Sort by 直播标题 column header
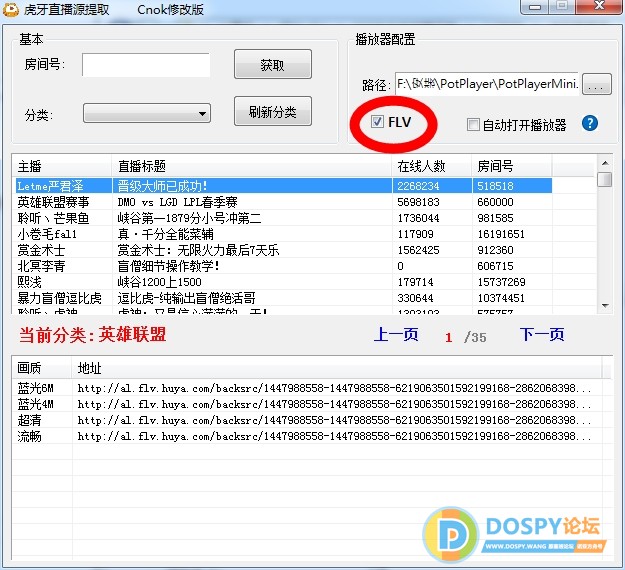 coord(252,166)
